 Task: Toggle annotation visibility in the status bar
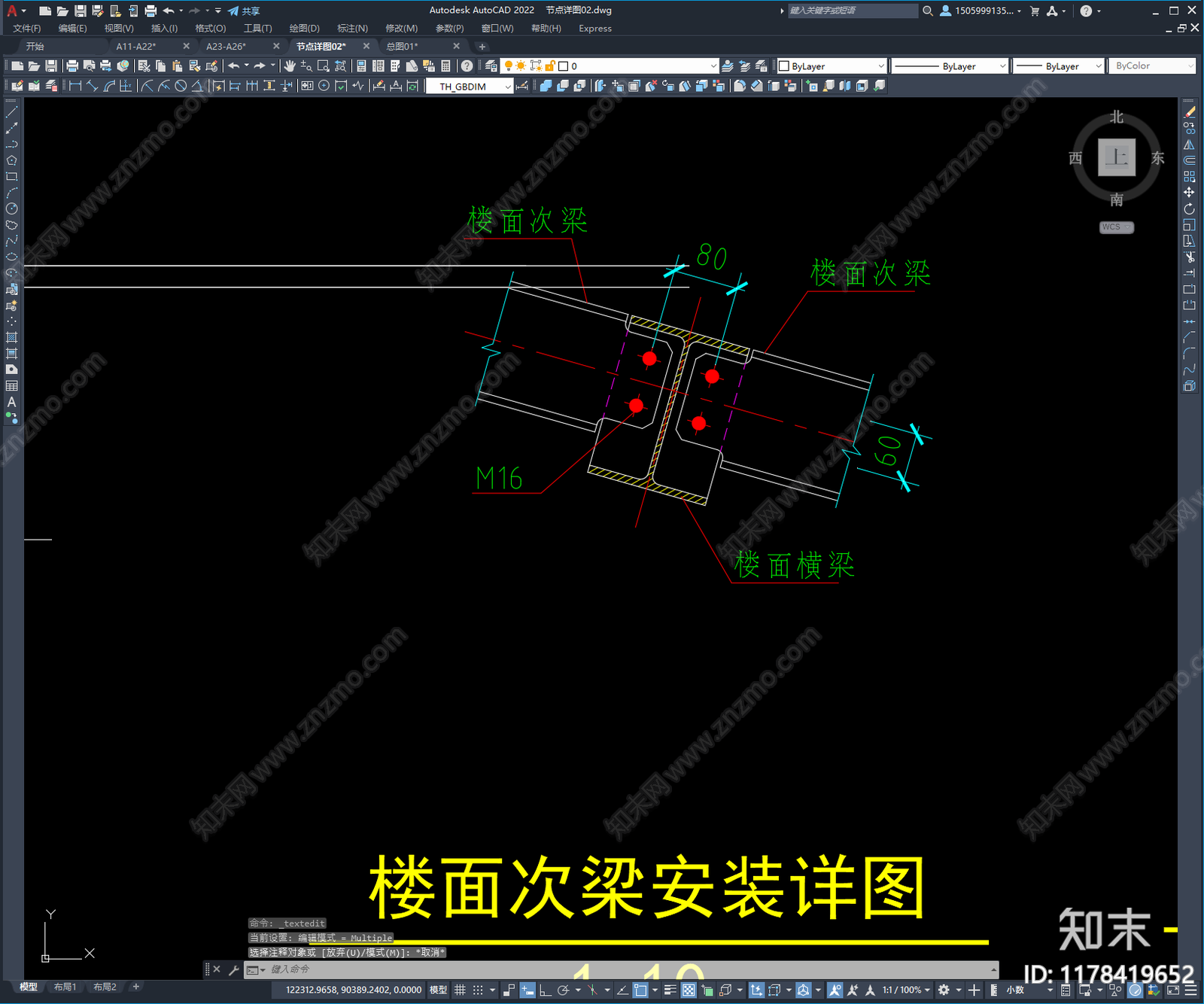[x=835, y=990]
